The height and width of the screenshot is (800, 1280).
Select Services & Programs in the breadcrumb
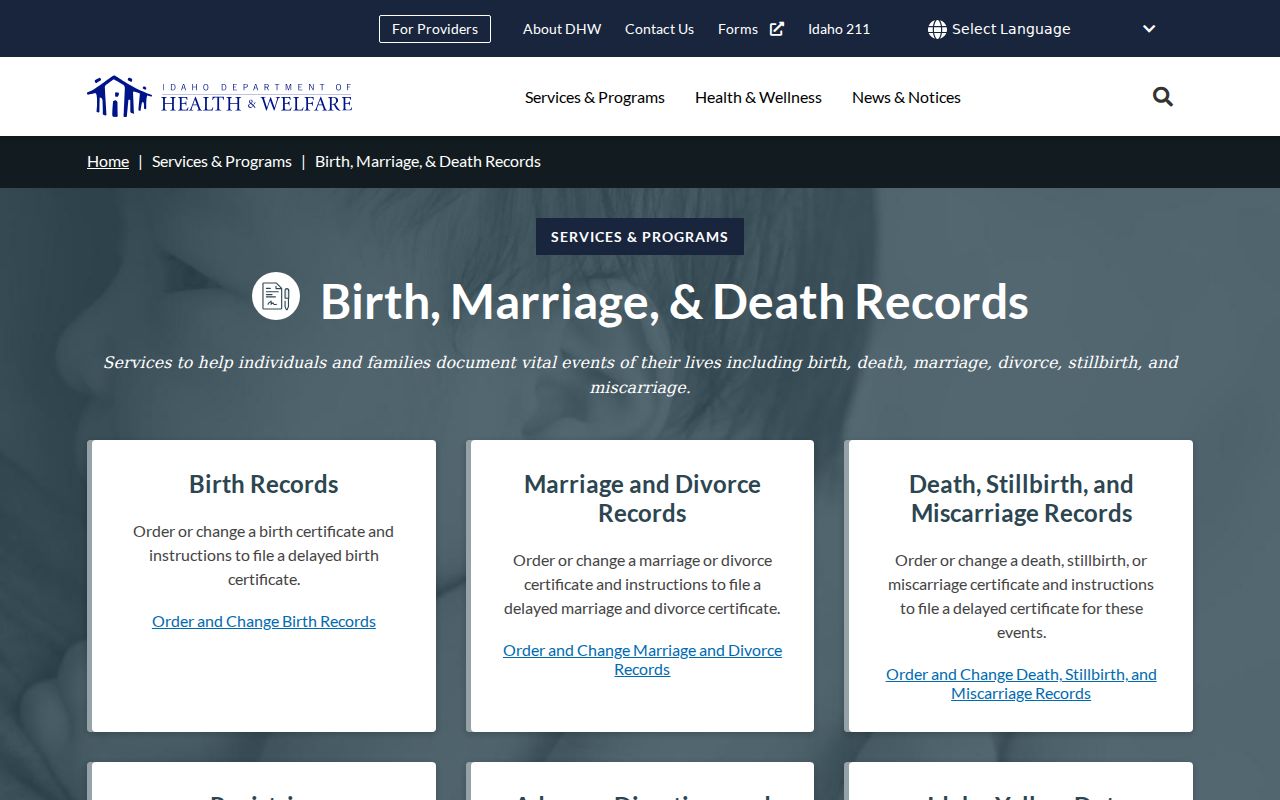222,161
